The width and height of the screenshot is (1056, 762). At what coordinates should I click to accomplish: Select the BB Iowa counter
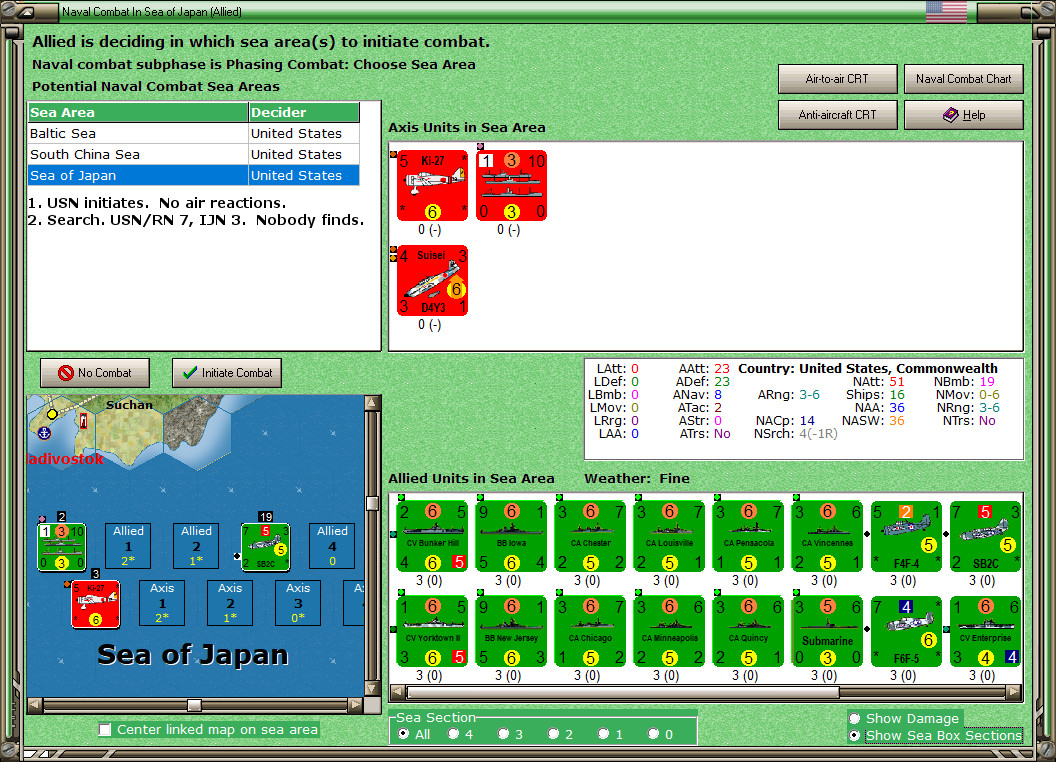coord(511,536)
